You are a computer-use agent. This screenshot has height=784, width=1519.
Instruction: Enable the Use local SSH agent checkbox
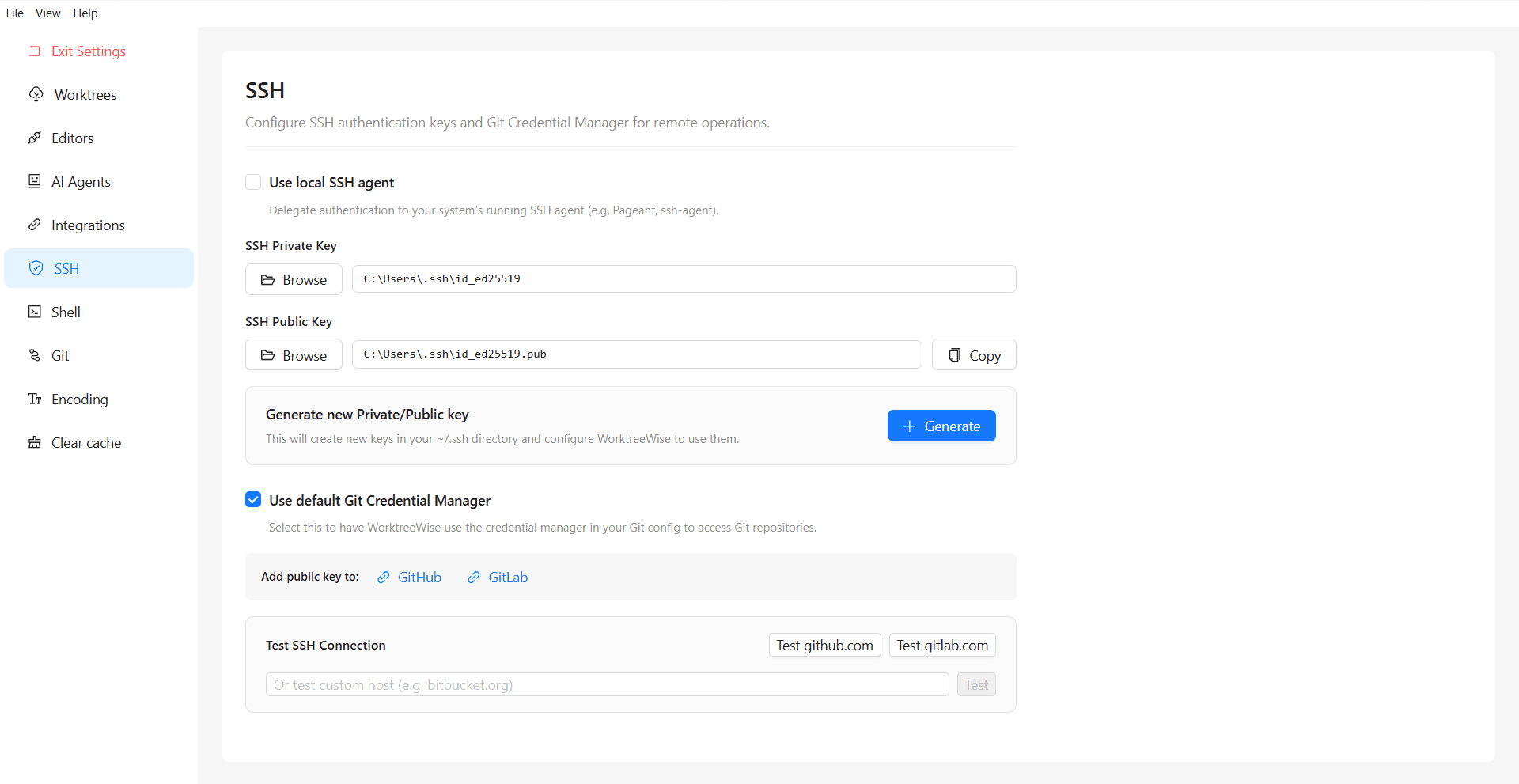[253, 182]
